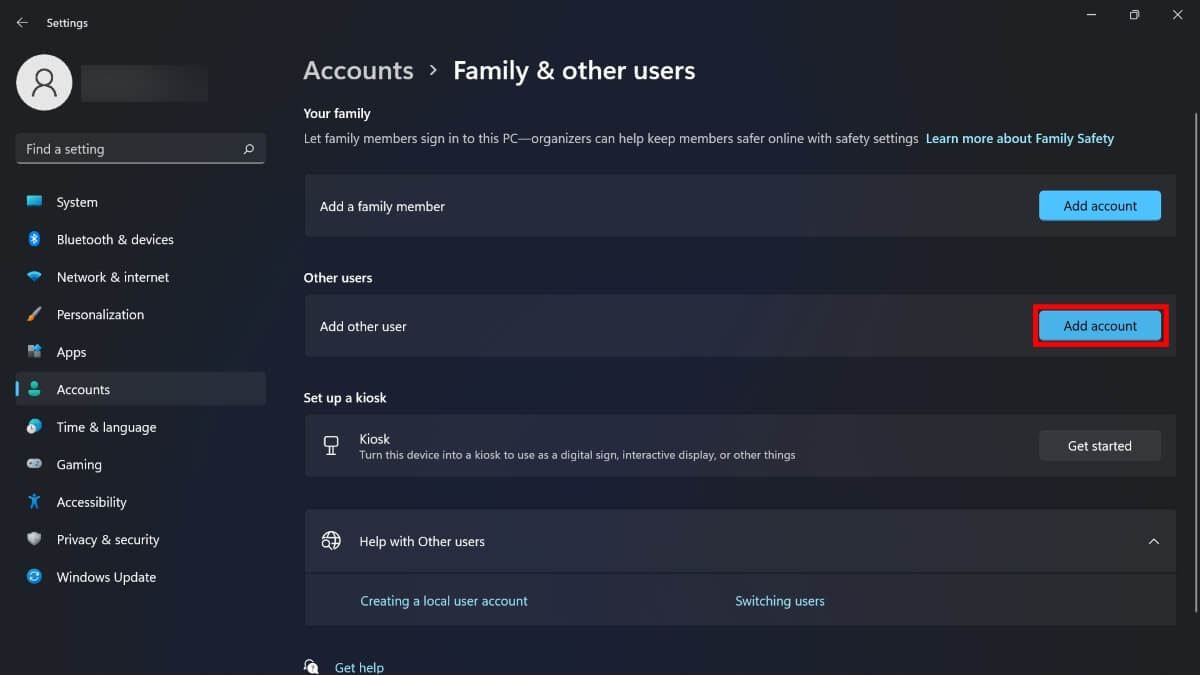Select the Personalization brush icon

tap(33, 314)
